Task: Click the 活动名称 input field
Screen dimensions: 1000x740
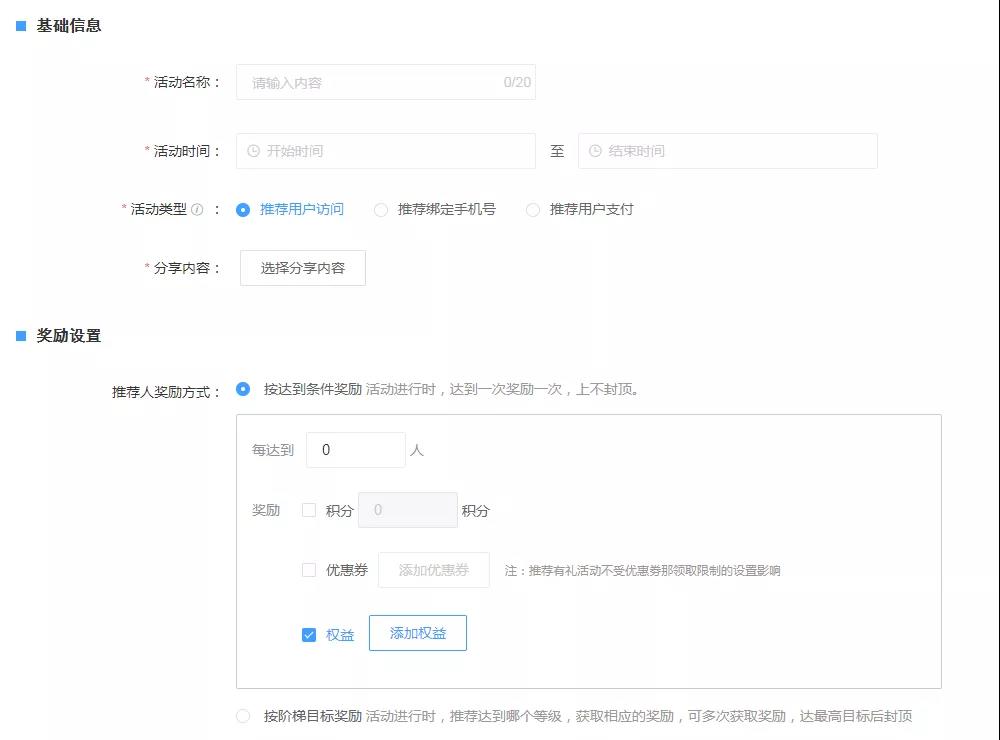Action: 386,82
